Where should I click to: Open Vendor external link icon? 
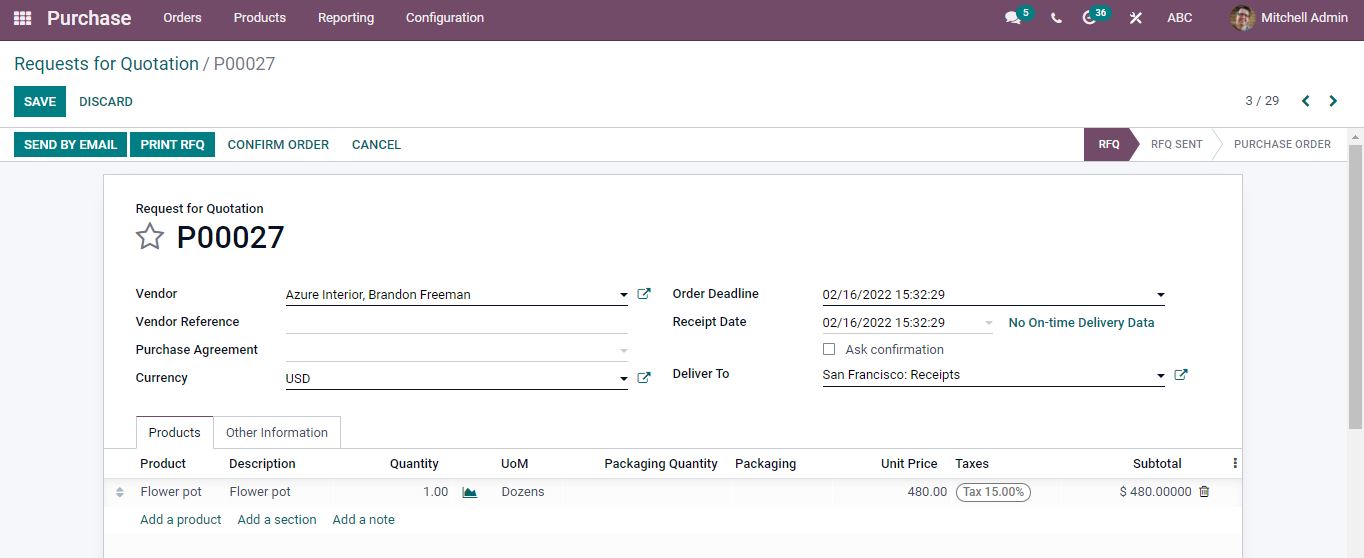coord(644,294)
